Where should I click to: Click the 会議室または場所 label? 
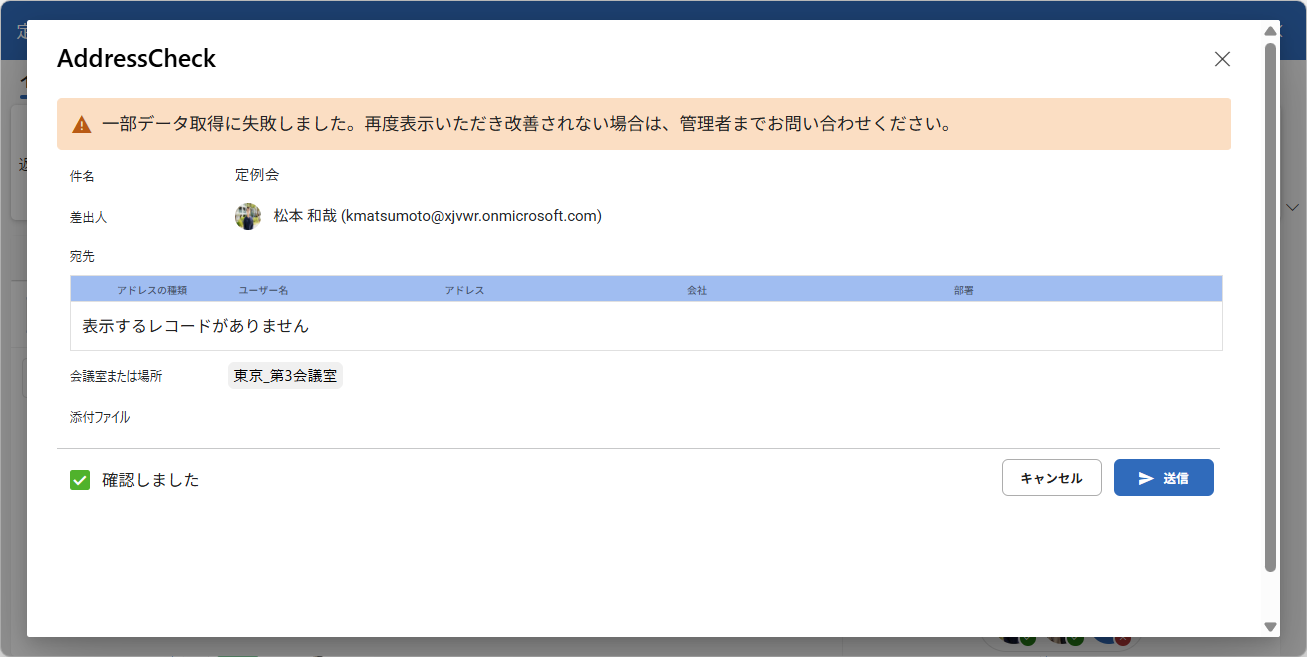116,376
